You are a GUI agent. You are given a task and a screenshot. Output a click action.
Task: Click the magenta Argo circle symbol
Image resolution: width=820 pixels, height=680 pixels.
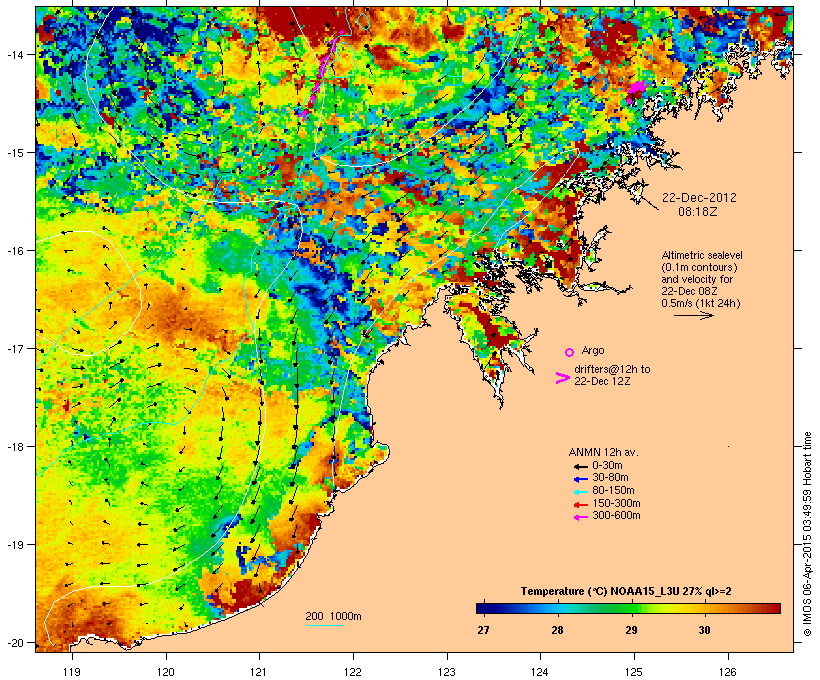point(570,352)
